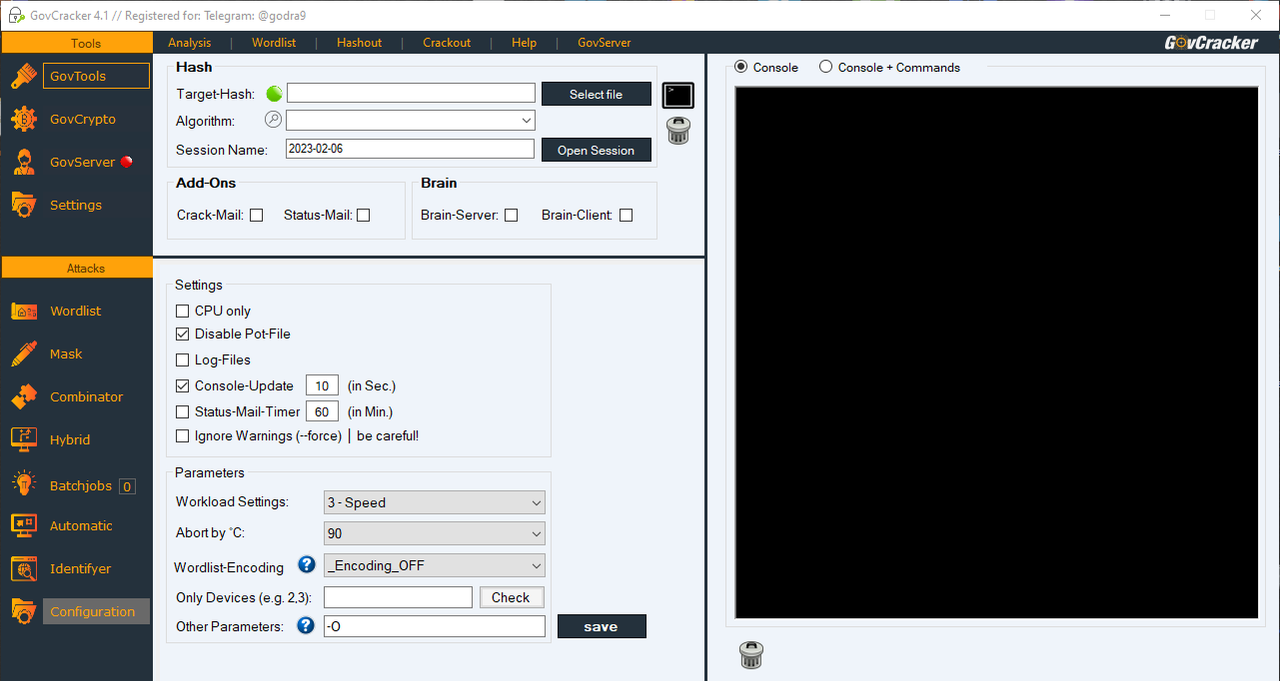1280x681 pixels.
Task: Click the Other Parameters help question icon
Action: [x=306, y=626]
